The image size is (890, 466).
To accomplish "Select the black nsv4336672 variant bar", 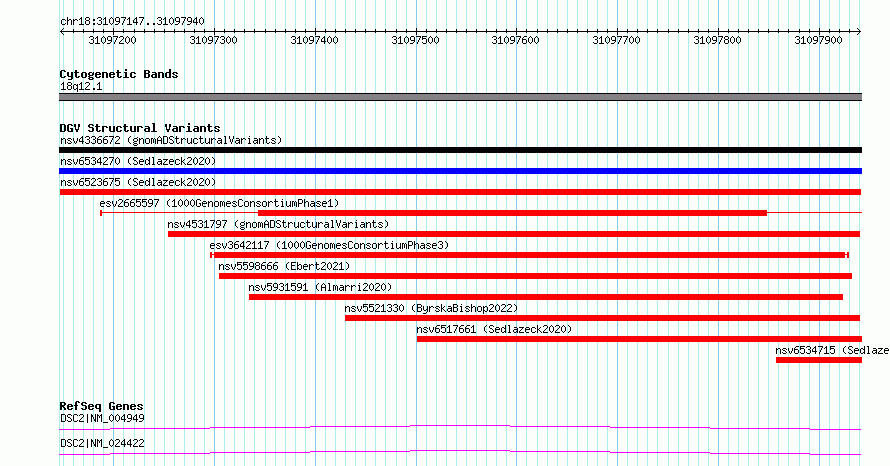I will (460, 150).
